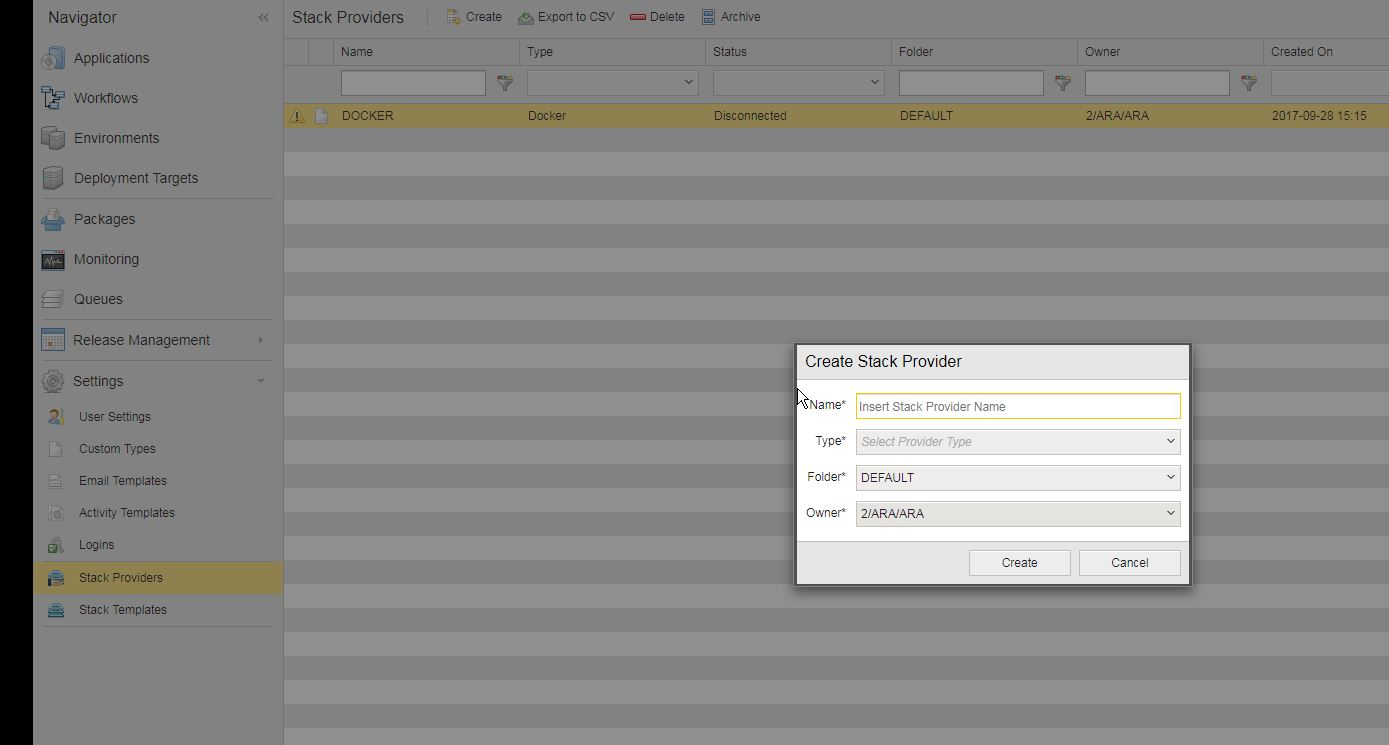This screenshot has height=745, width=1389.
Task: Click the Archive icon
Action: (710, 16)
